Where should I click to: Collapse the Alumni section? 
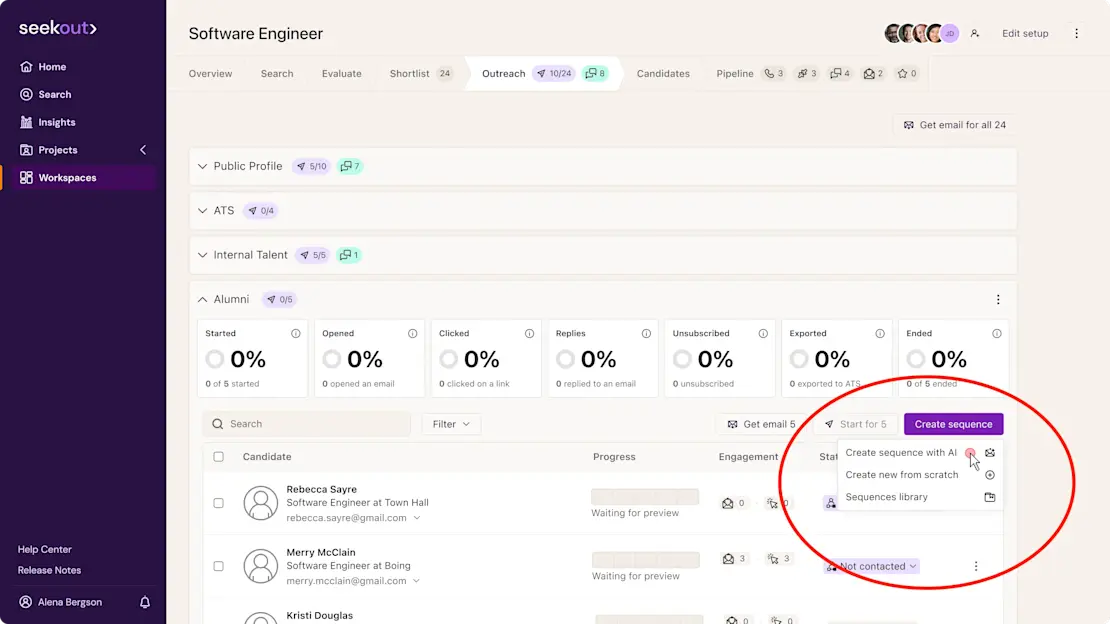[x=202, y=300]
